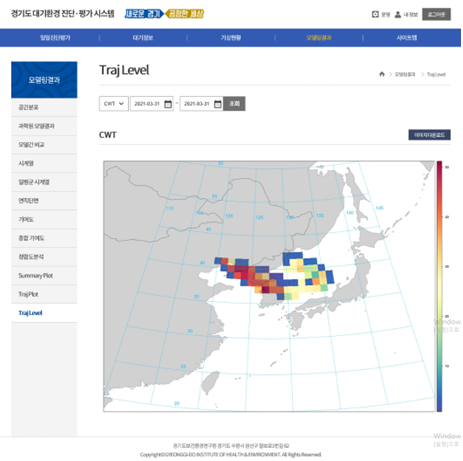The image size is (463, 461).
Task: Click the 이미지다운로드 download button
Action: 429,135
